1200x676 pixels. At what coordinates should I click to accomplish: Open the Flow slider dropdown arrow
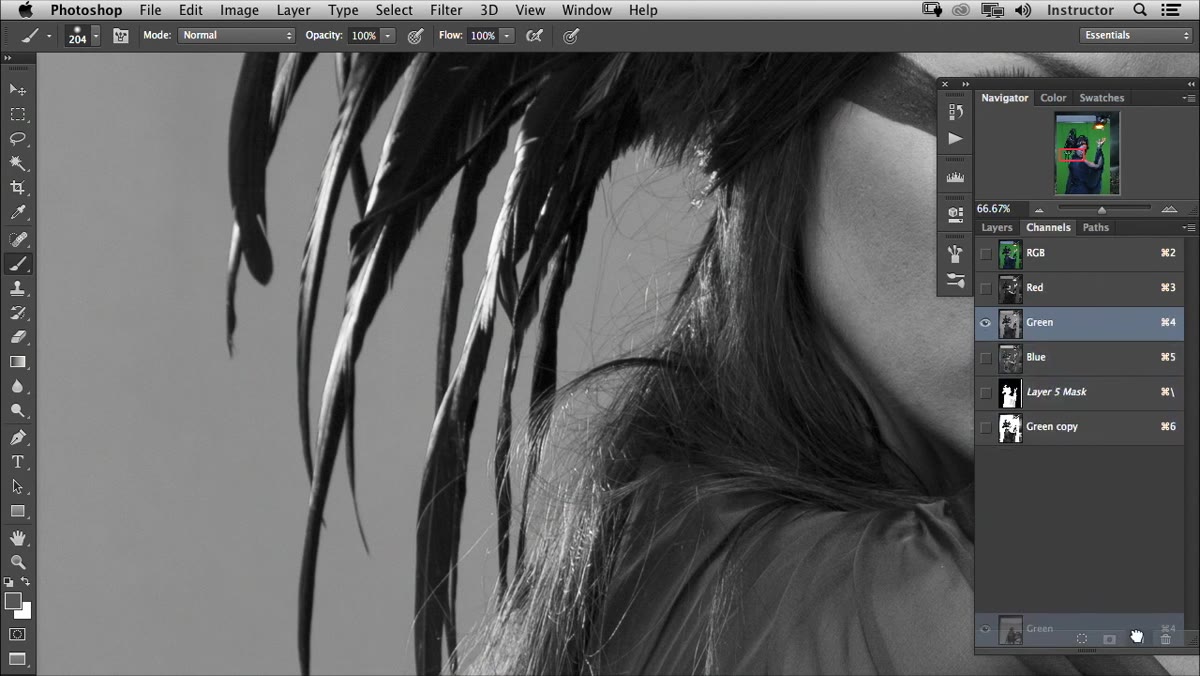tap(507, 36)
